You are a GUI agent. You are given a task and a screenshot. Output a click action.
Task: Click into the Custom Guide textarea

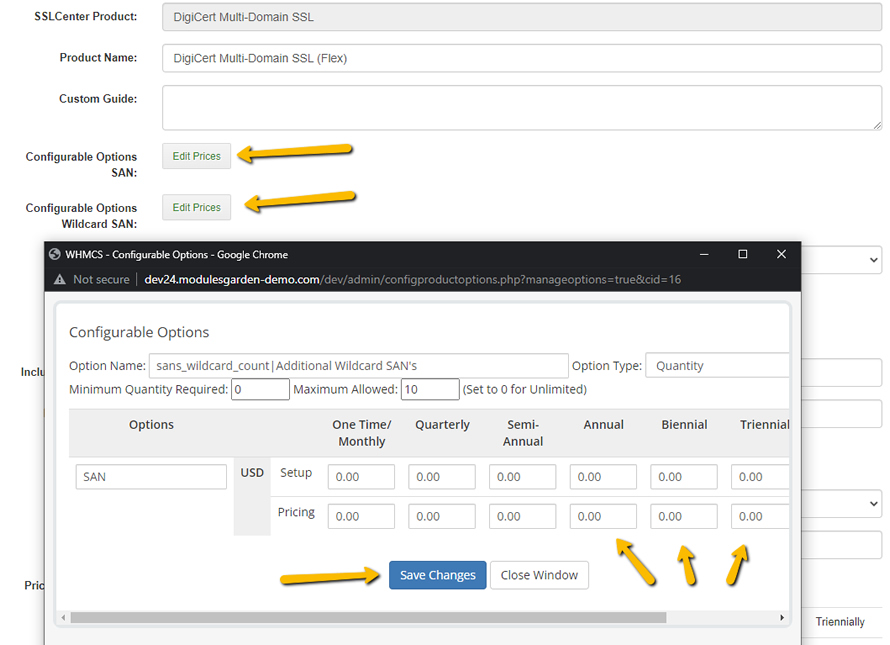point(522,108)
